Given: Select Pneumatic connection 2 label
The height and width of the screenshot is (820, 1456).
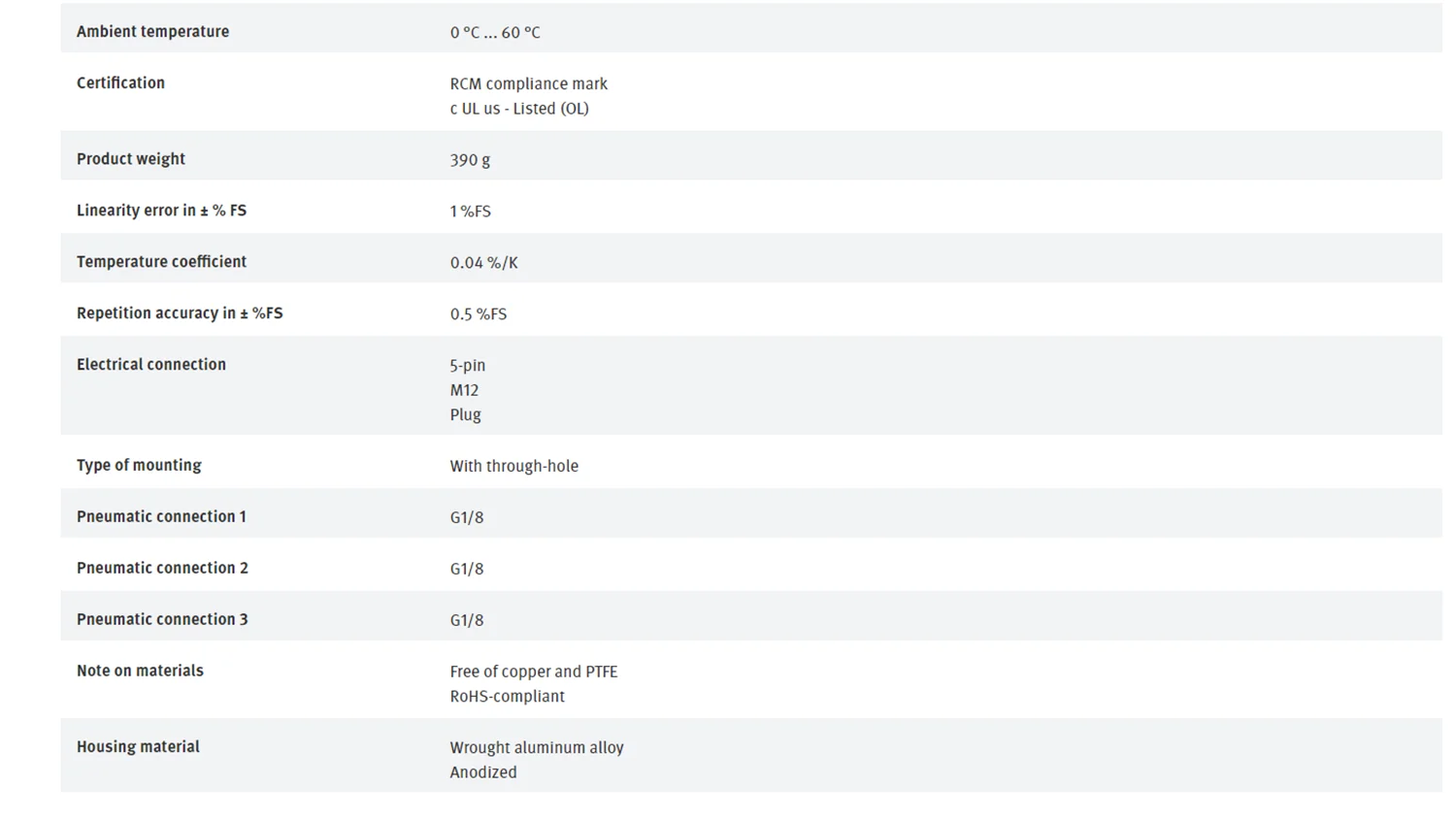Looking at the screenshot, I should [x=162, y=568].
